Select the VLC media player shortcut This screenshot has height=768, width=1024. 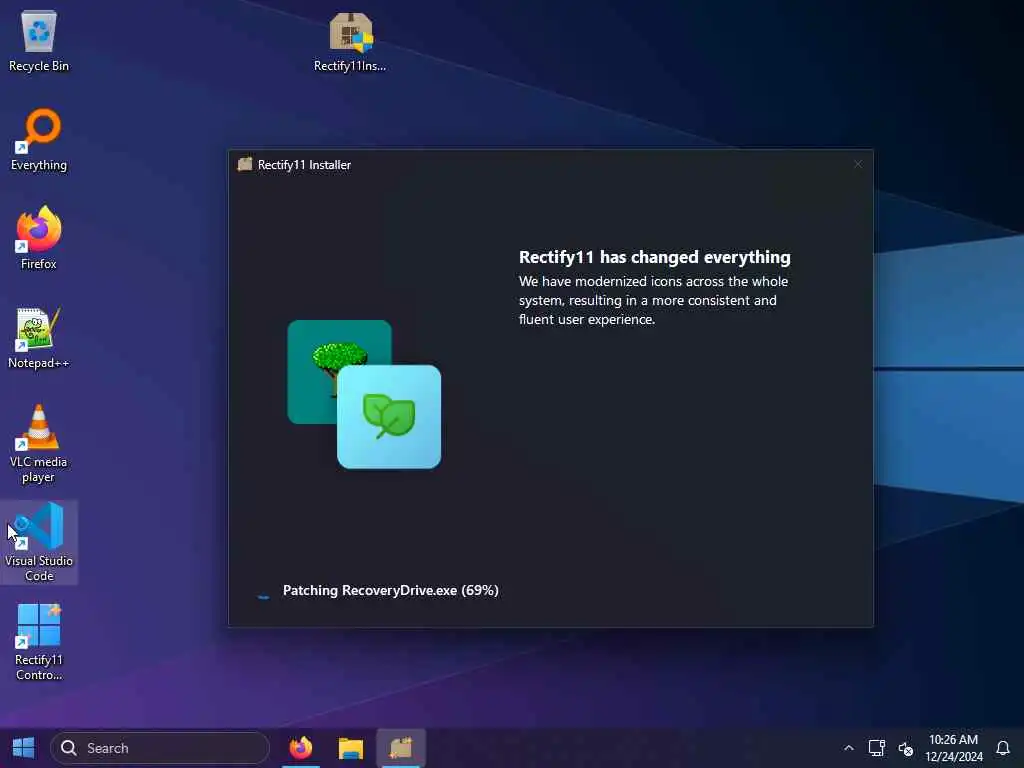pyautogui.click(x=39, y=444)
